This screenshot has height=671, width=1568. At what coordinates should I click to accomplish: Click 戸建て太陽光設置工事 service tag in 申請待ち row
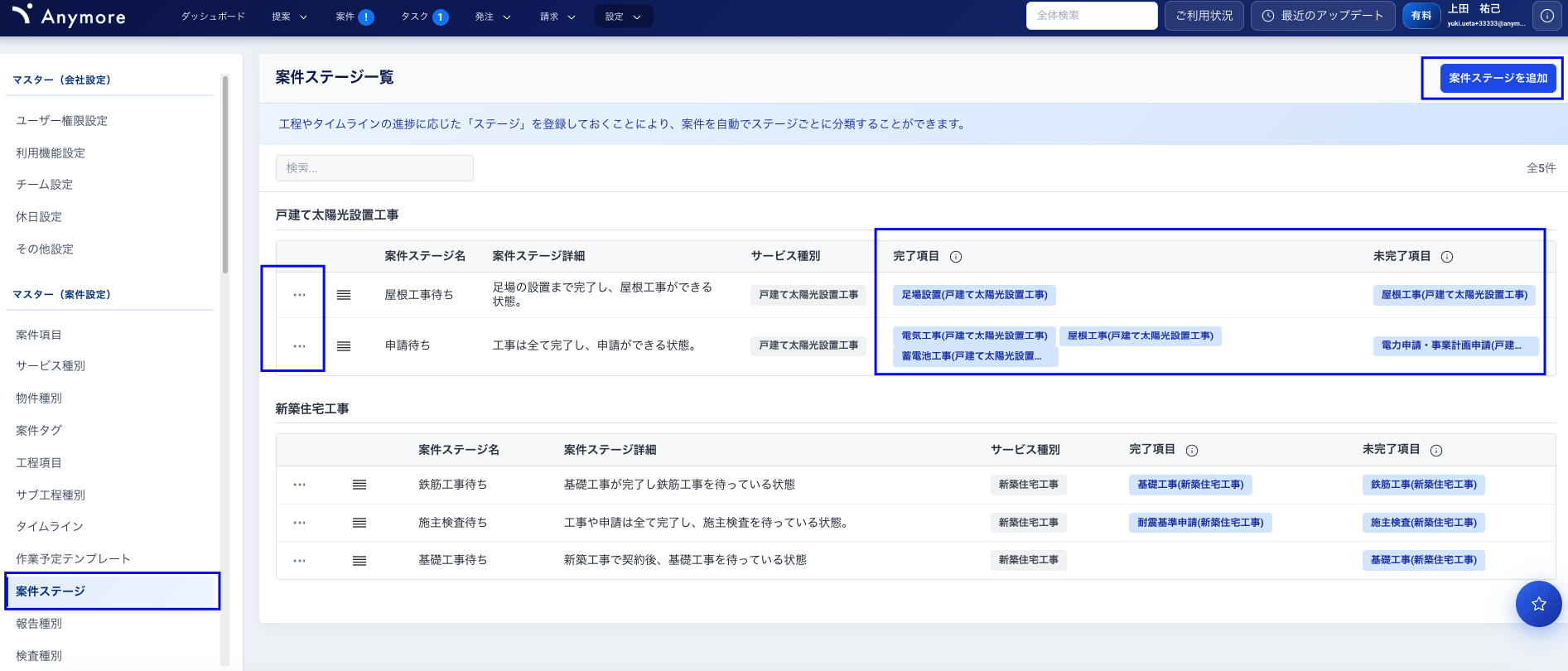(x=808, y=345)
